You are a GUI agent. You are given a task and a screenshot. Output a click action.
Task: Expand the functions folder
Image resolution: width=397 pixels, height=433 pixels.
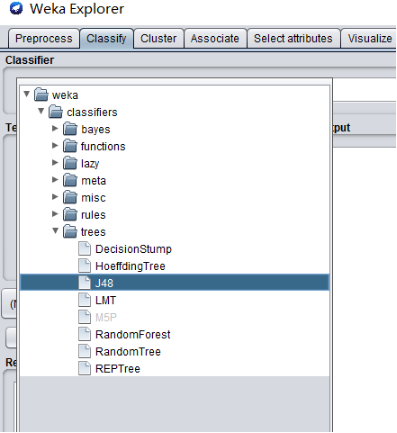pyautogui.click(x=55, y=145)
